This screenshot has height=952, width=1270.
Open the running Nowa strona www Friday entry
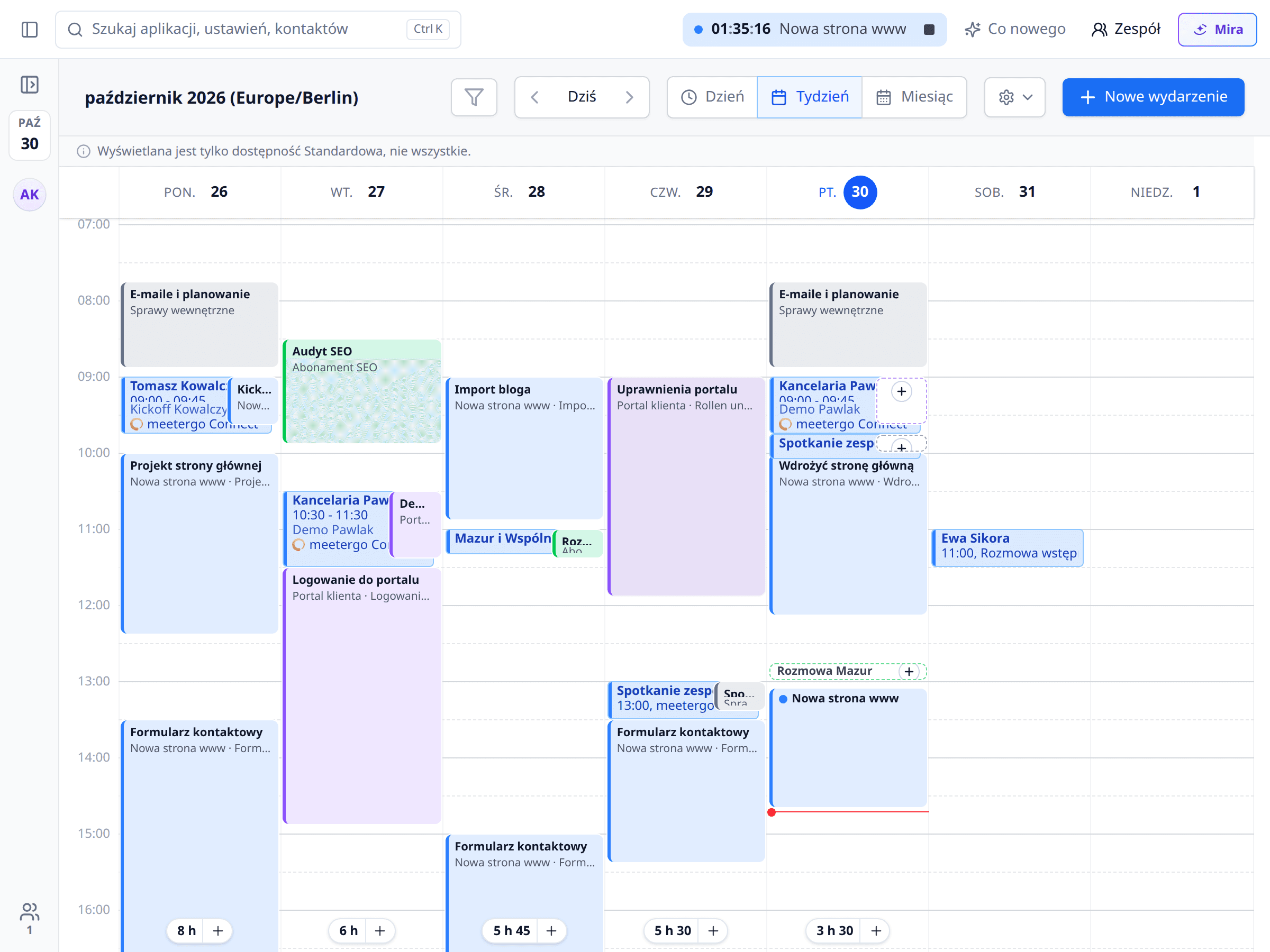(848, 747)
